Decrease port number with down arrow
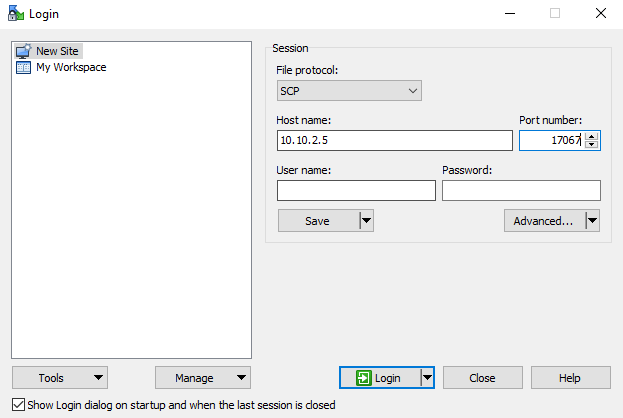623x418 pixels. pyautogui.click(x=592, y=144)
